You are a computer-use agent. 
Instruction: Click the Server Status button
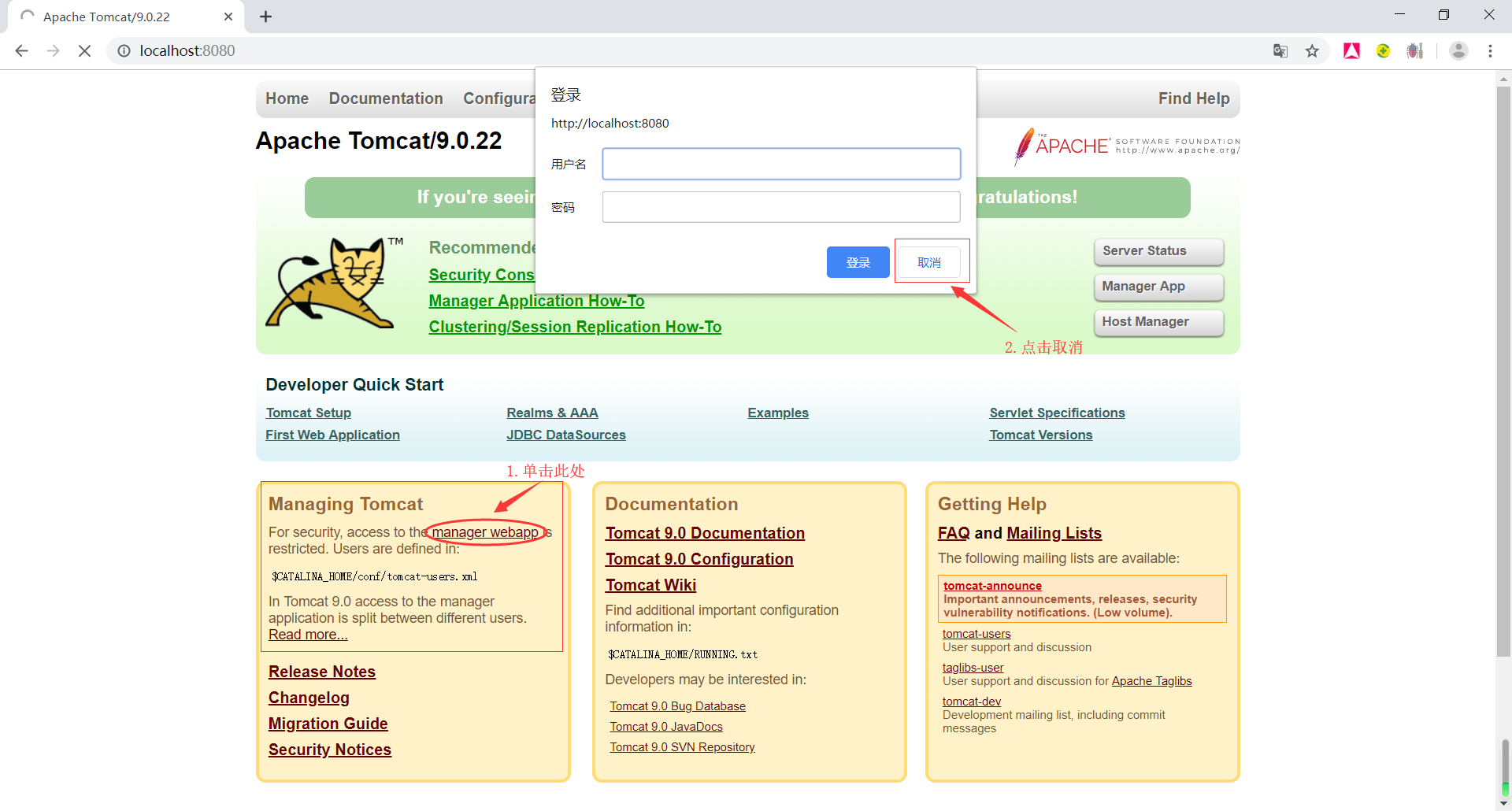(x=1159, y=251)
